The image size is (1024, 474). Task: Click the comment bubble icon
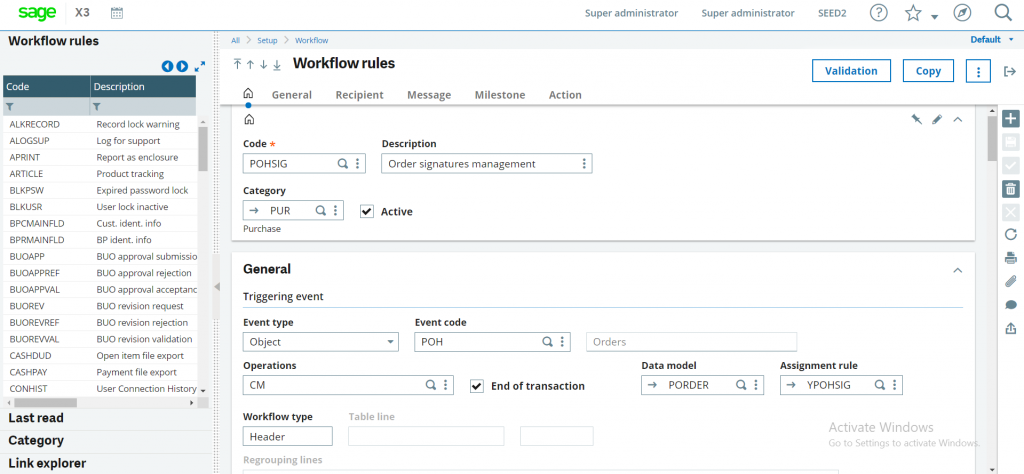point(1010,305)
